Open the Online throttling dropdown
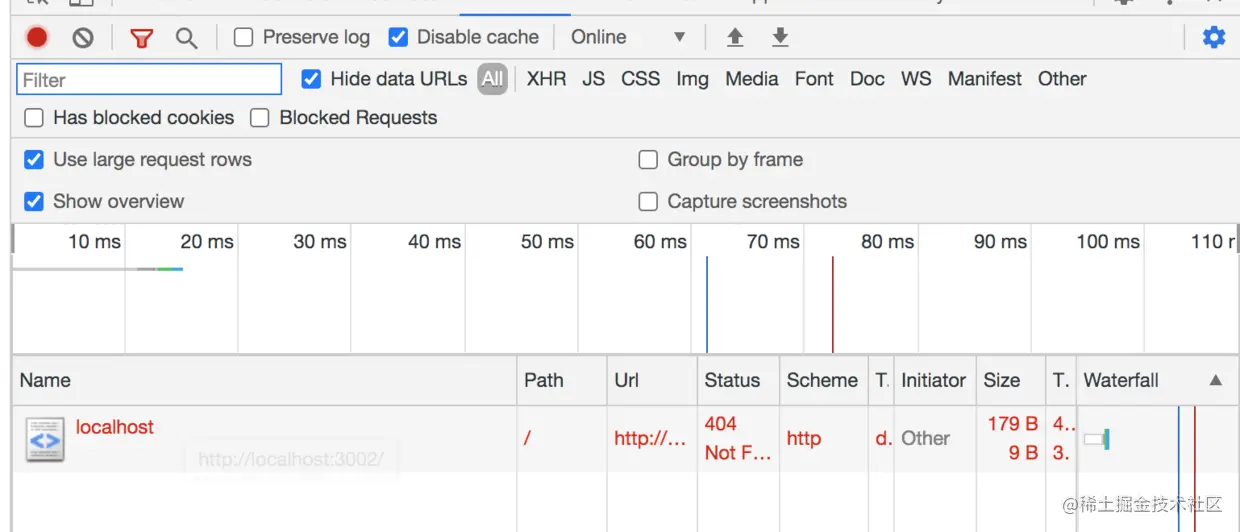This screenshot has width=1240, height=532. click(628, 38)
